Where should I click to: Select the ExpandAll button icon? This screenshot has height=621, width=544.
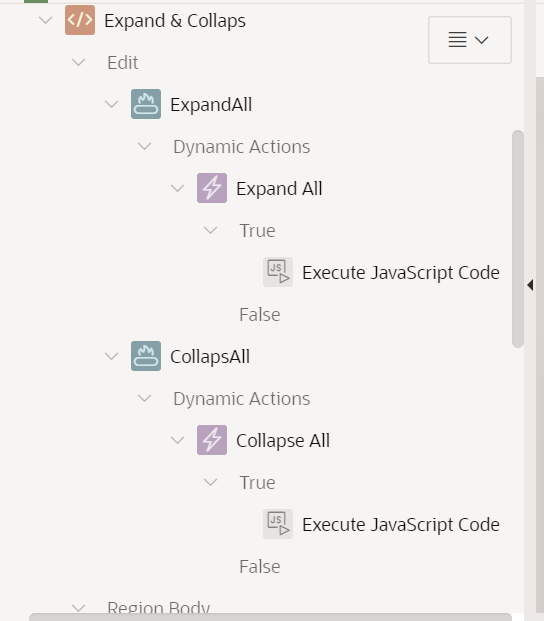click(x=146, y=104)
